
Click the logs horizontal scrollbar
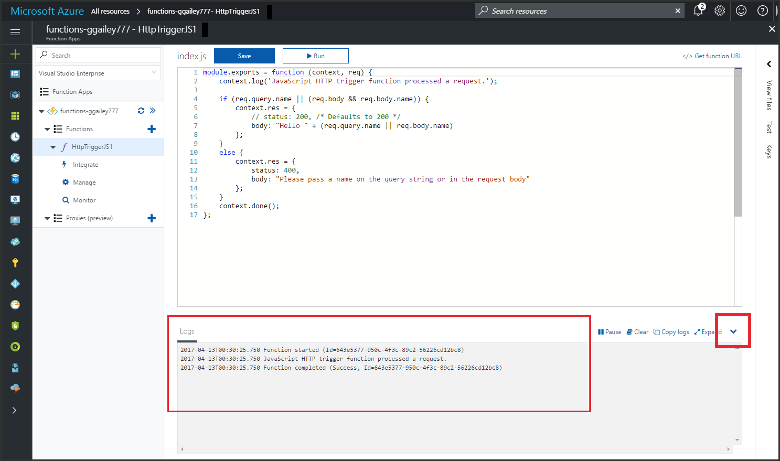point(455,449)
